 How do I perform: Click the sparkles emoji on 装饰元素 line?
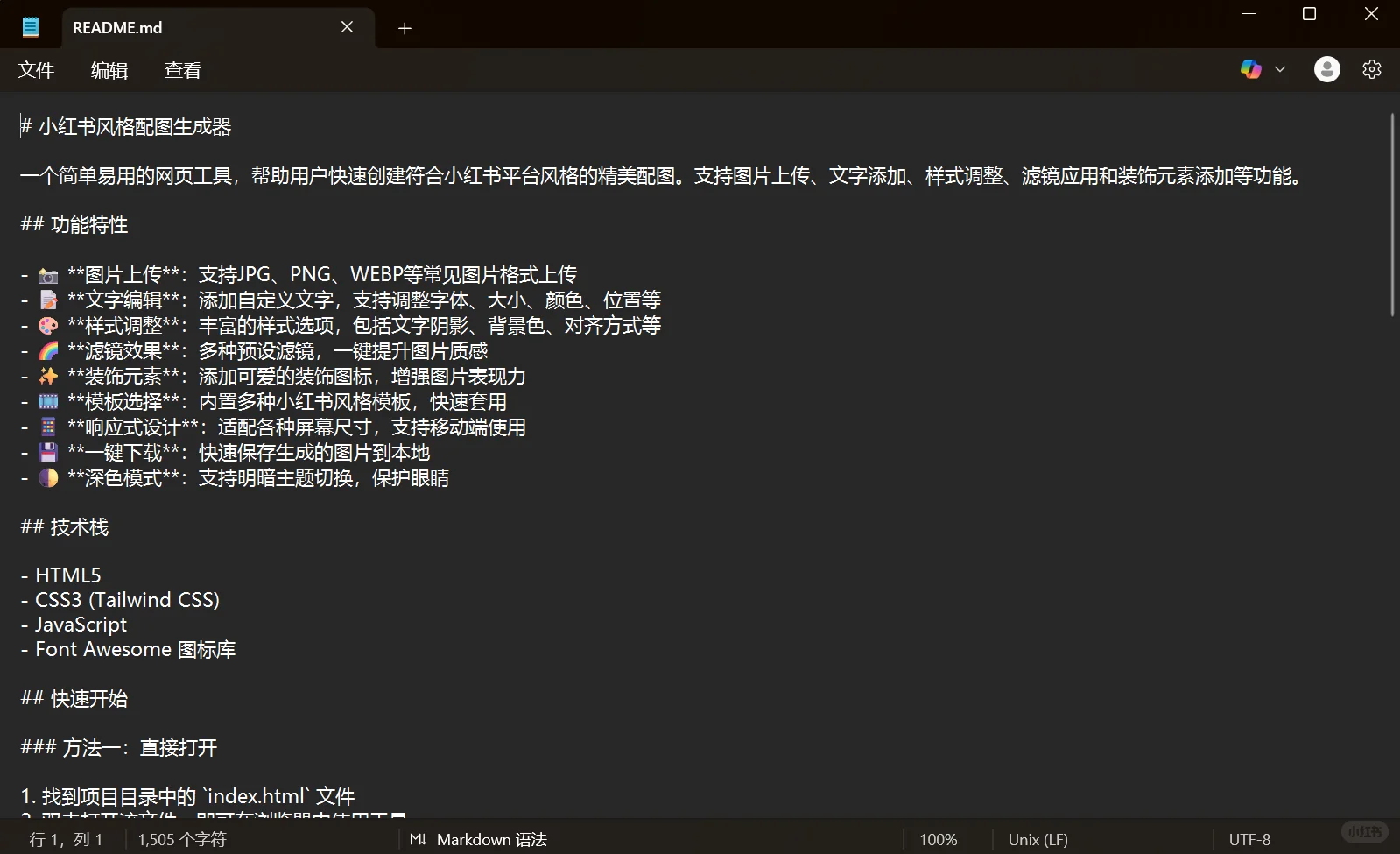[48, 377]
